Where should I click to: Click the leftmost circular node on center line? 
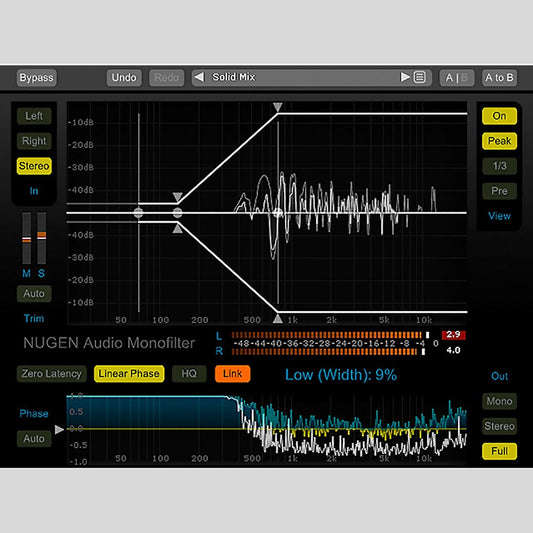point(138,213)
